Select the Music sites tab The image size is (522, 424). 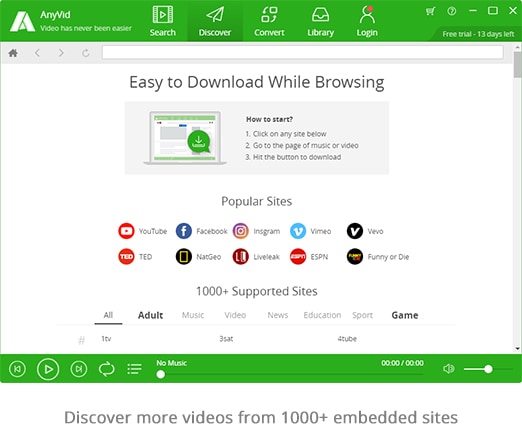pyautogui.click(x=193, y=315)
